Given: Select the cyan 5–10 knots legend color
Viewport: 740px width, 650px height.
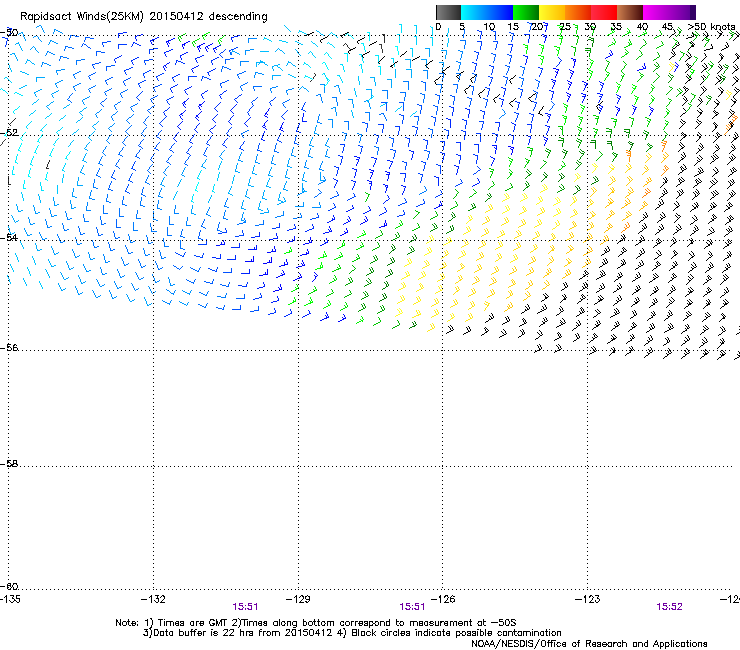Looking at the screenshot, I should point(474,12).
